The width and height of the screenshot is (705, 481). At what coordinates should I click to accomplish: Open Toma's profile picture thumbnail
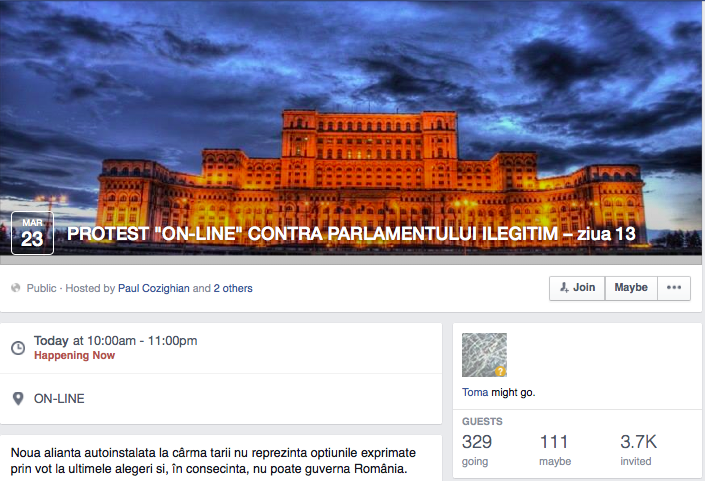[484, 355]
